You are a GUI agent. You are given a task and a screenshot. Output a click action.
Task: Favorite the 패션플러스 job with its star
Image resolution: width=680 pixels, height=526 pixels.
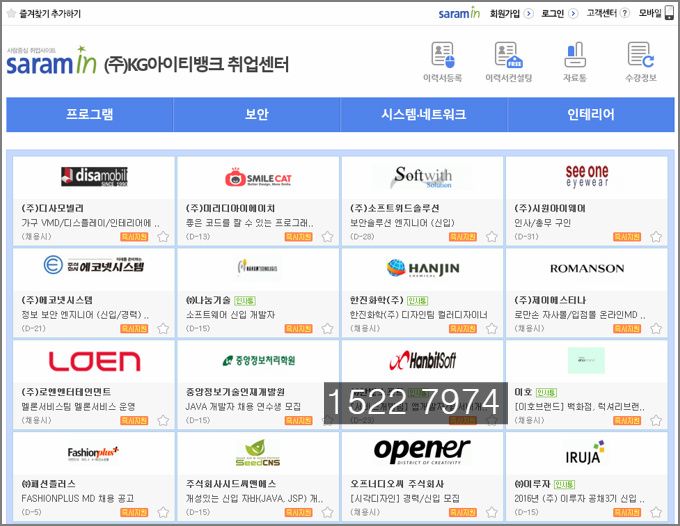point(163,513)
